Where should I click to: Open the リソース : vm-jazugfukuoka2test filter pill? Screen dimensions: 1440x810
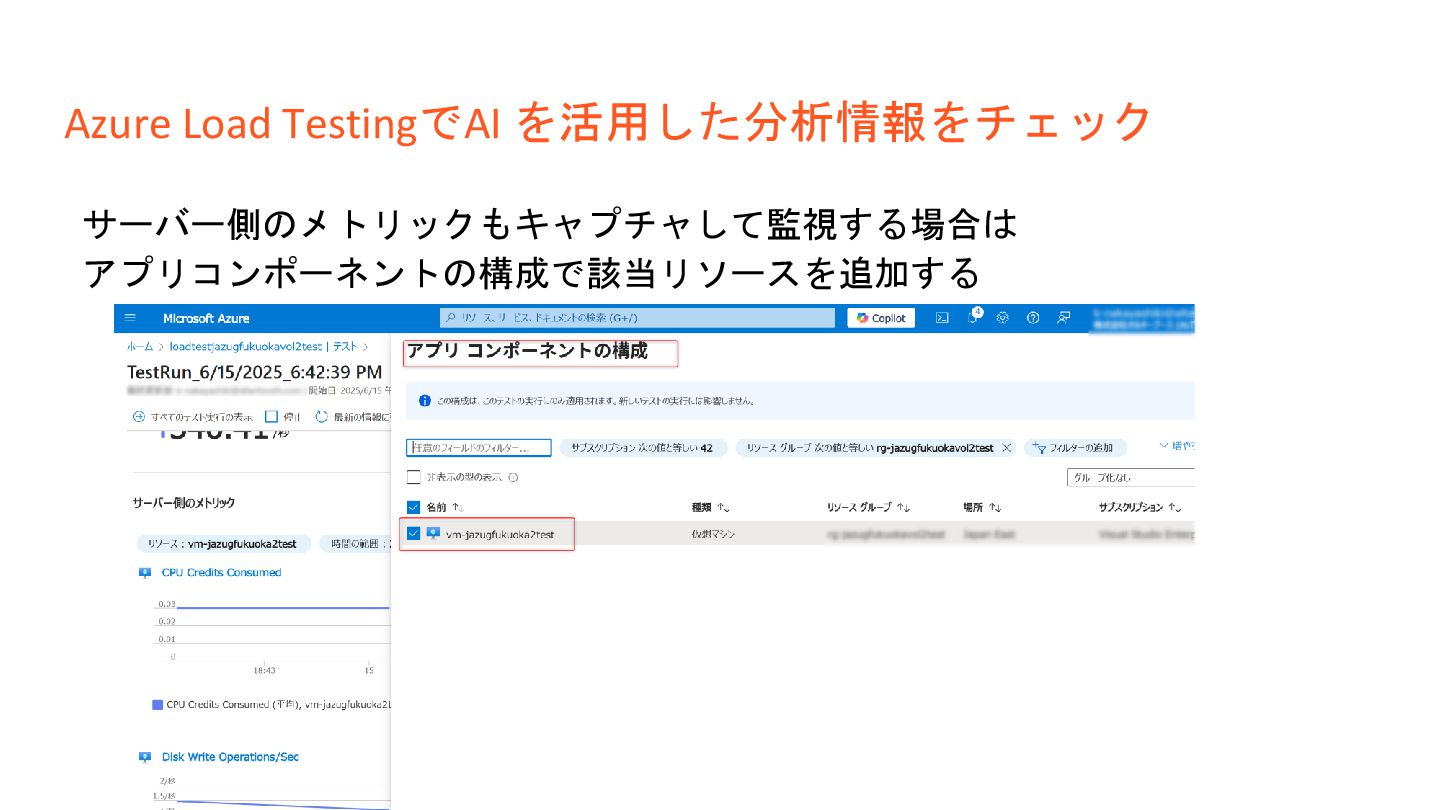tap(224, 544)
